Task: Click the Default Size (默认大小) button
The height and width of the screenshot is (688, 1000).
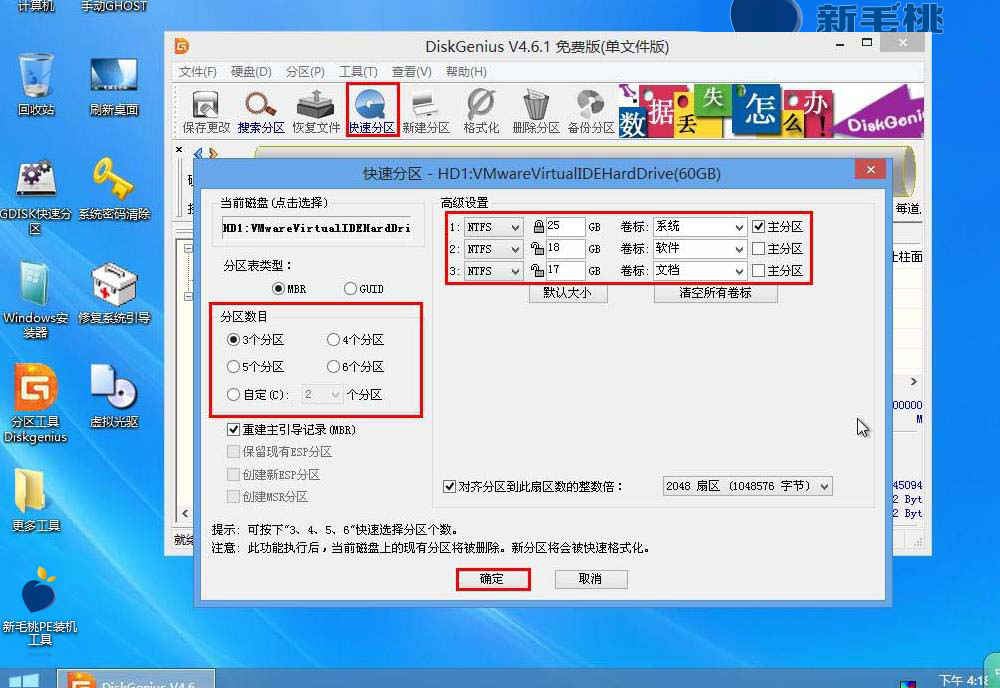Action: 568,293
